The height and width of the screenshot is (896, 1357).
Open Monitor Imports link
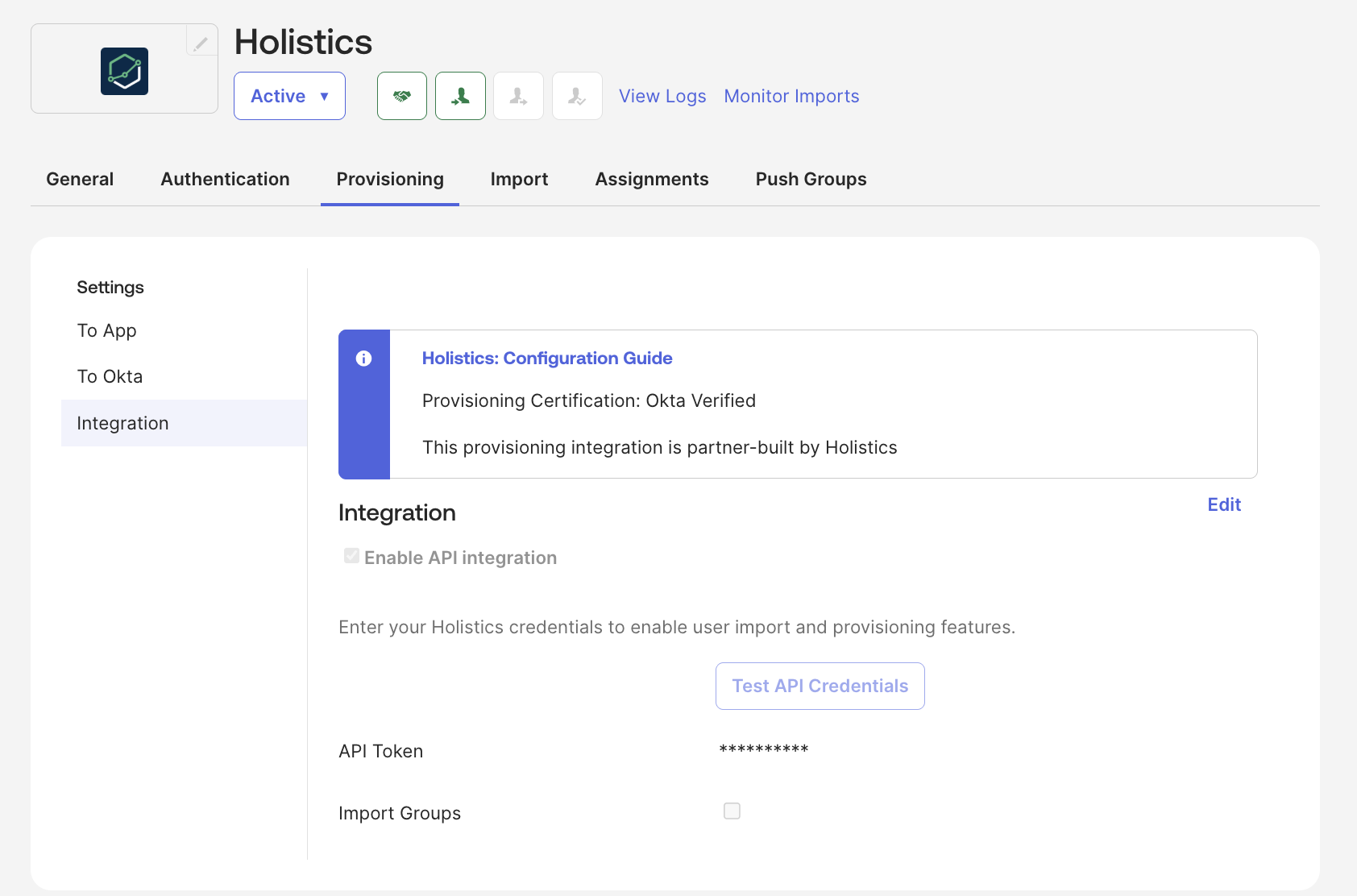pos(791,96)
